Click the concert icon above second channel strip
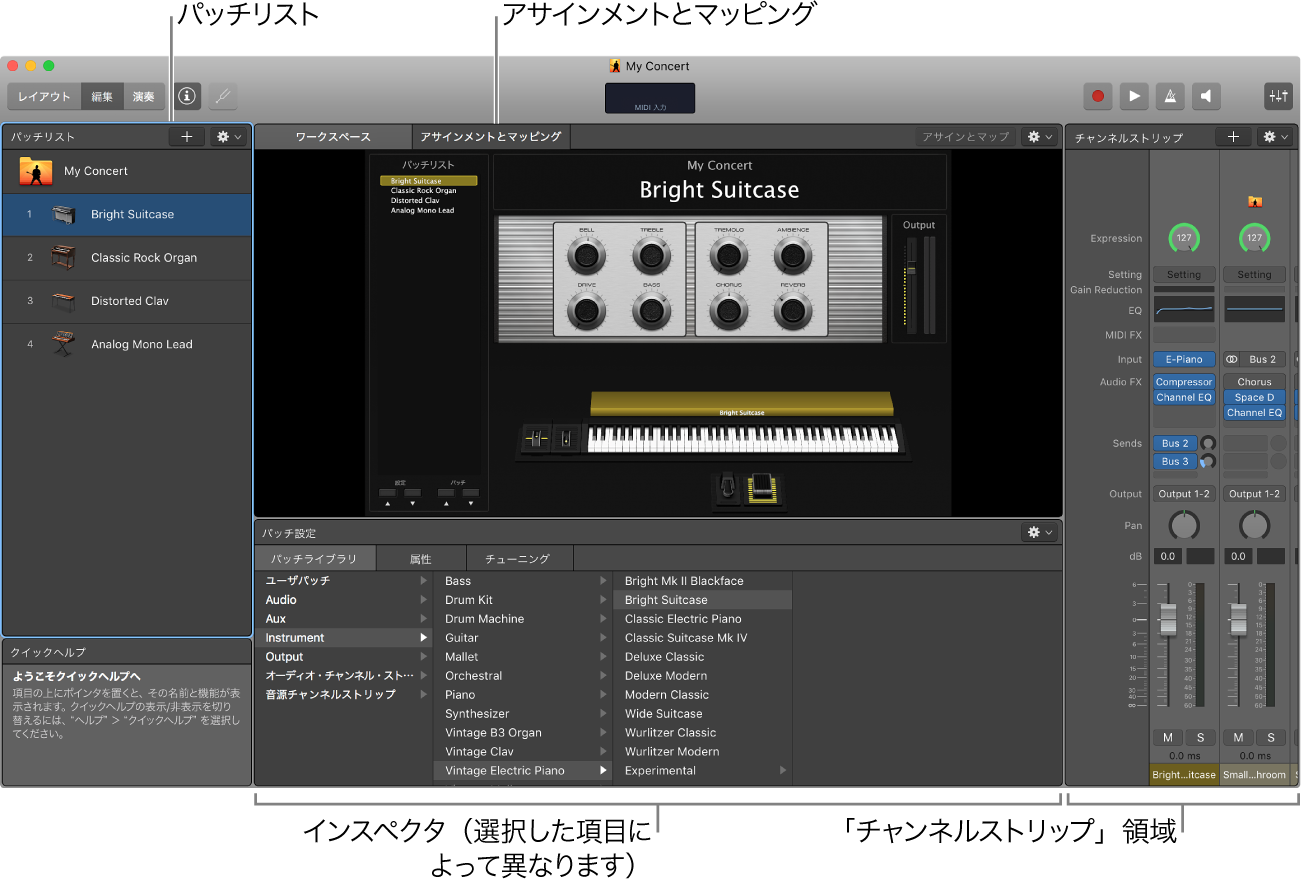 click(1255, 201)
